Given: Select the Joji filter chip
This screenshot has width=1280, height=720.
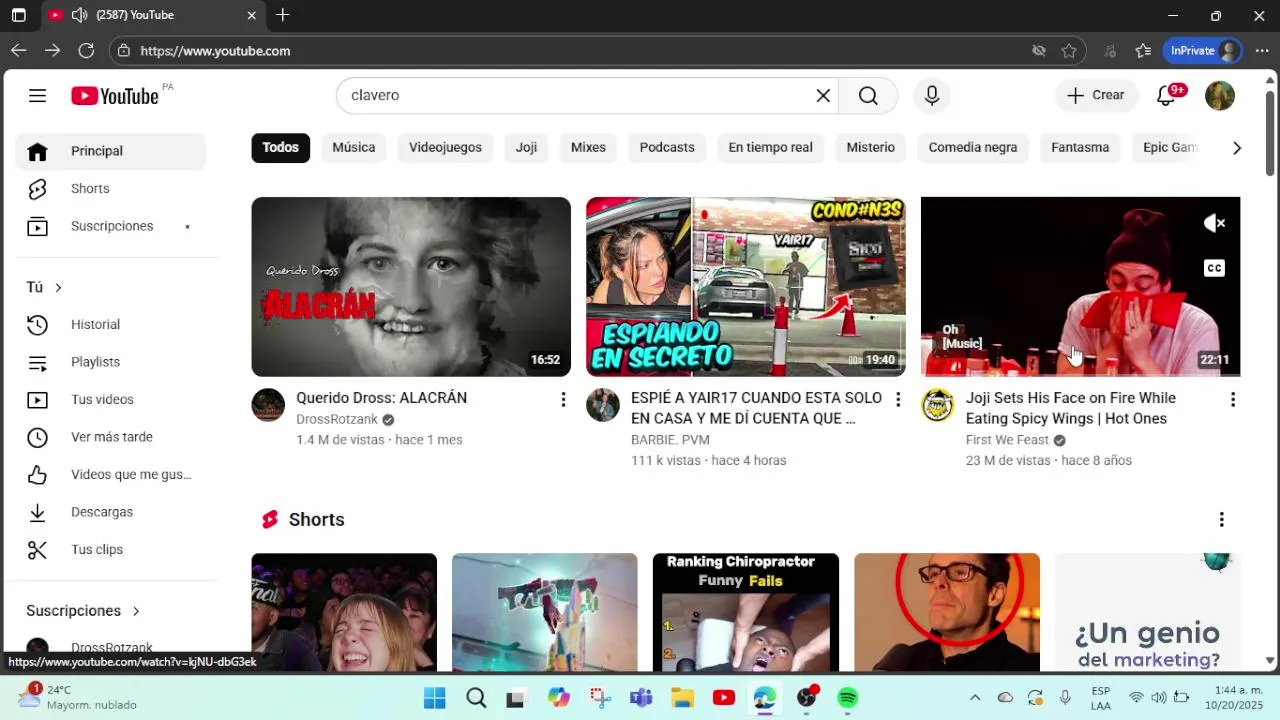Looking at the screenshot, I should 526,147.
